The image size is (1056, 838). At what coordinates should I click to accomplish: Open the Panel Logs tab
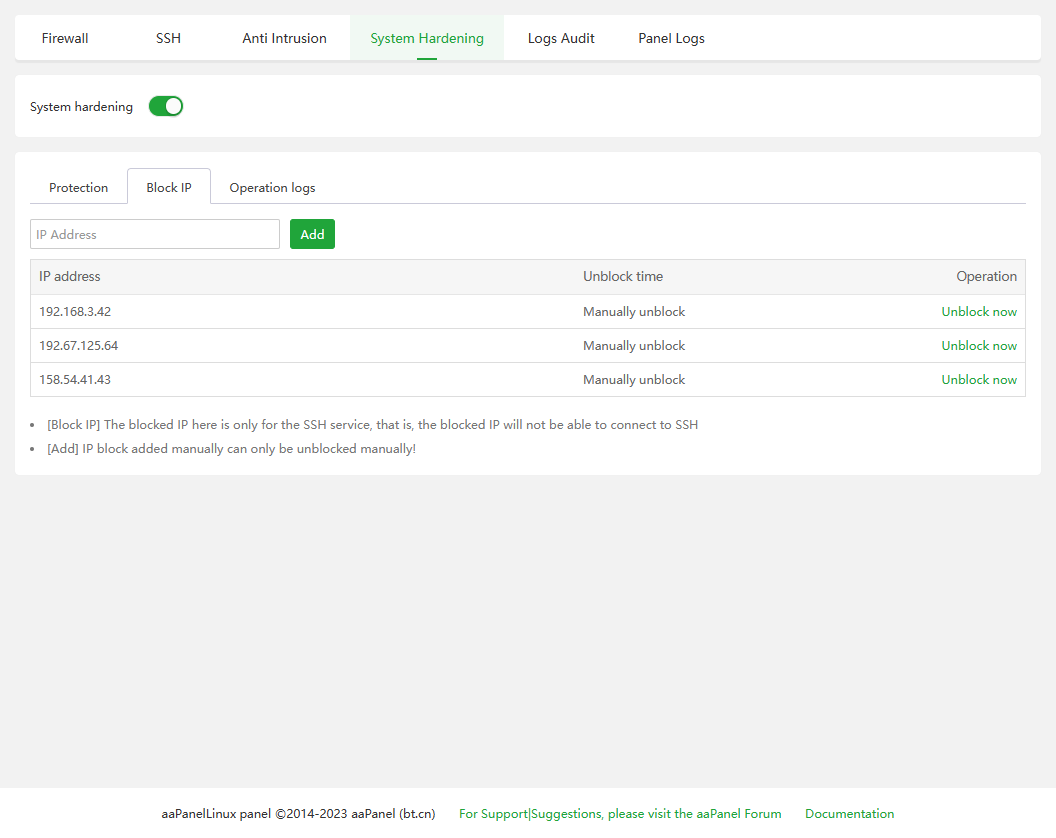tap(671, 38)
